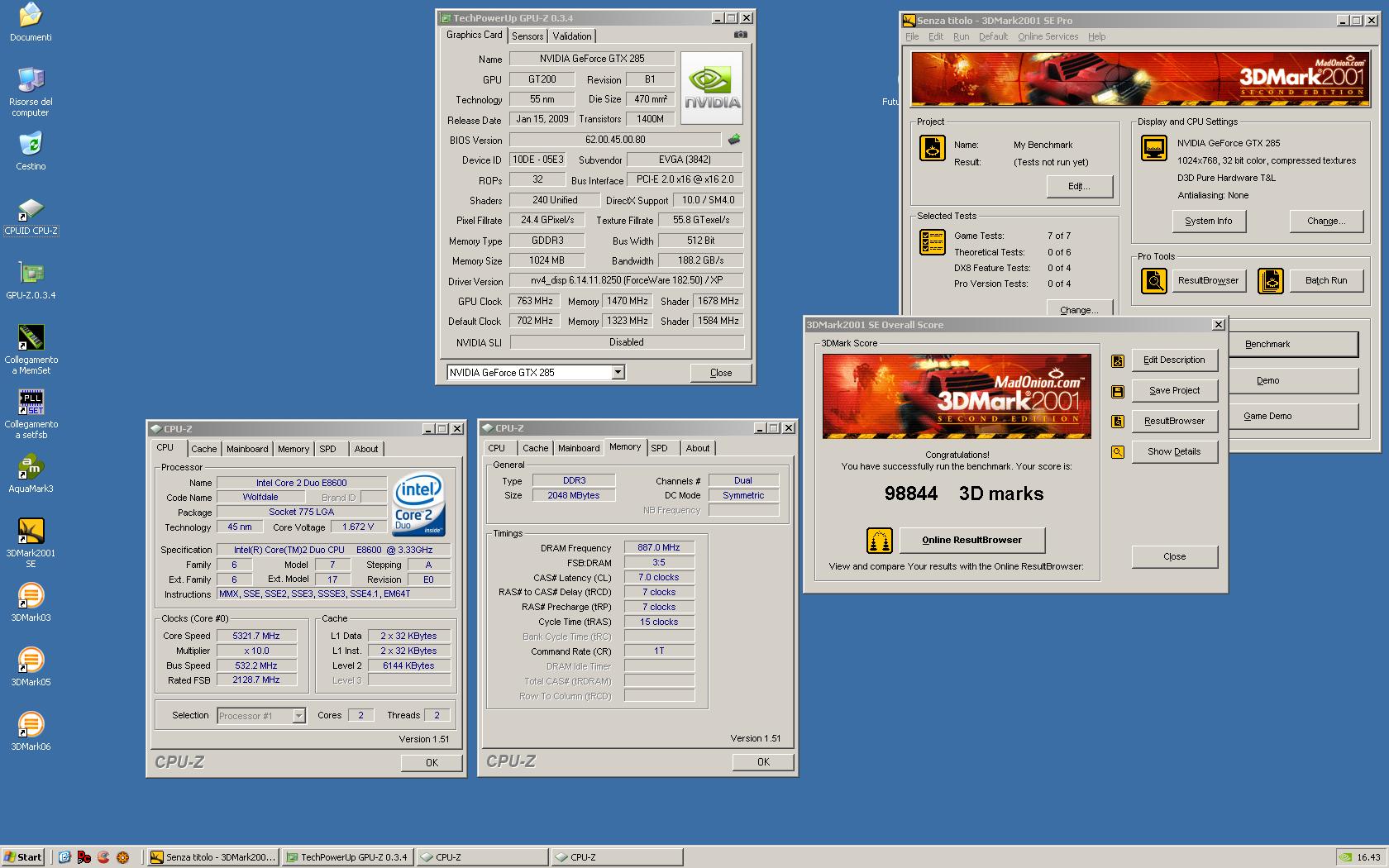Open GPU selection dropdown in GPU-Z
This screenshot has height=868, width=1389.
tap(618, 373)
